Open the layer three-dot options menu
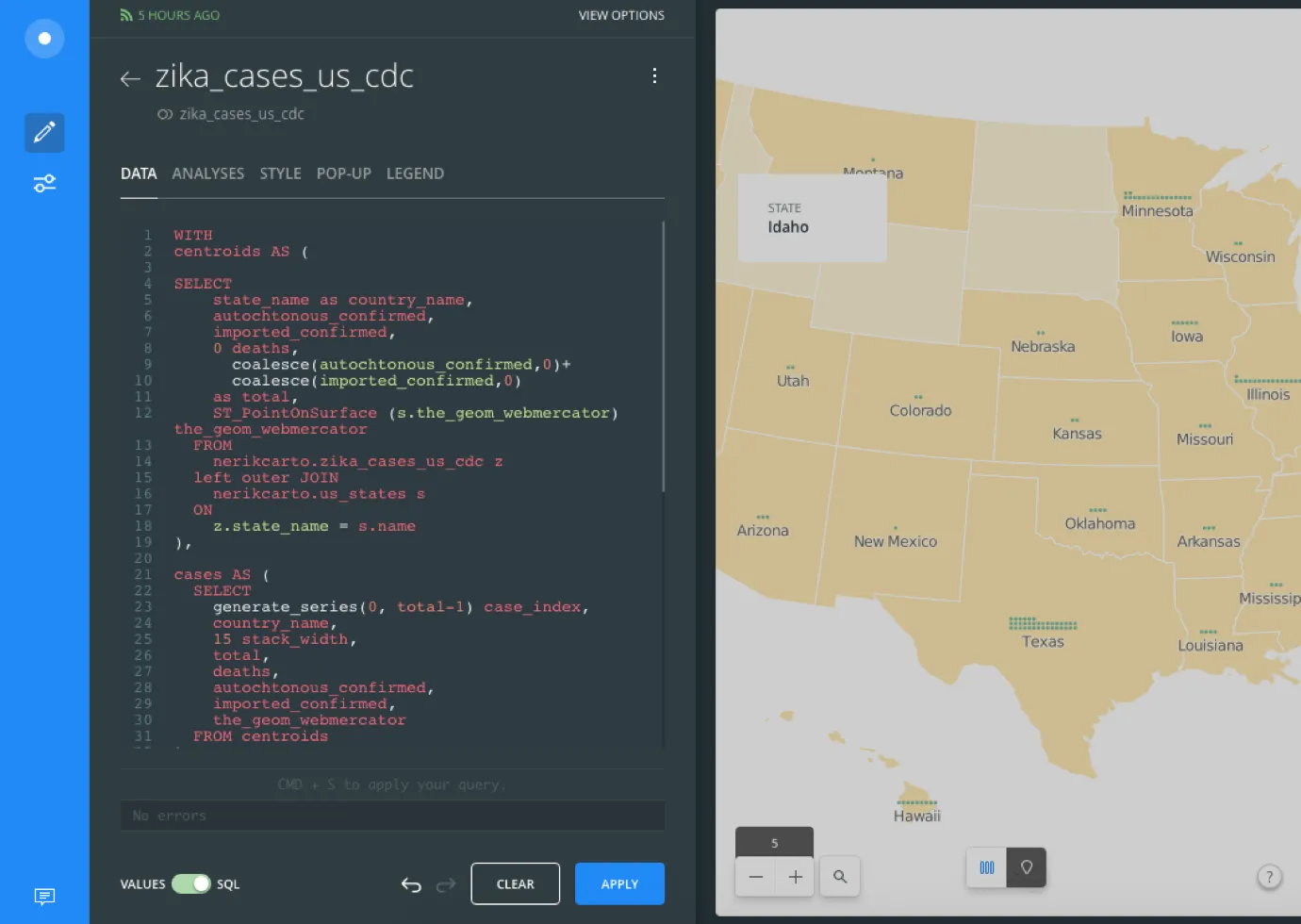The width and height of the screenshot is (1301, 924). [x=654, y=76]
